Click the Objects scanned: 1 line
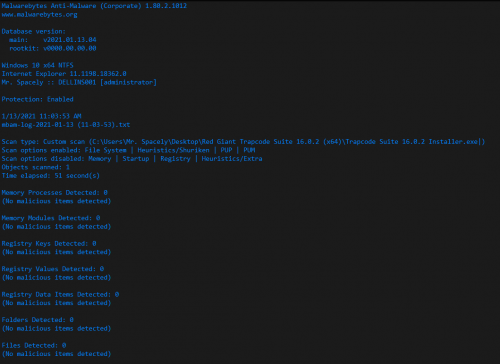This screenshot has height=364, width=500. pos(36,167)
